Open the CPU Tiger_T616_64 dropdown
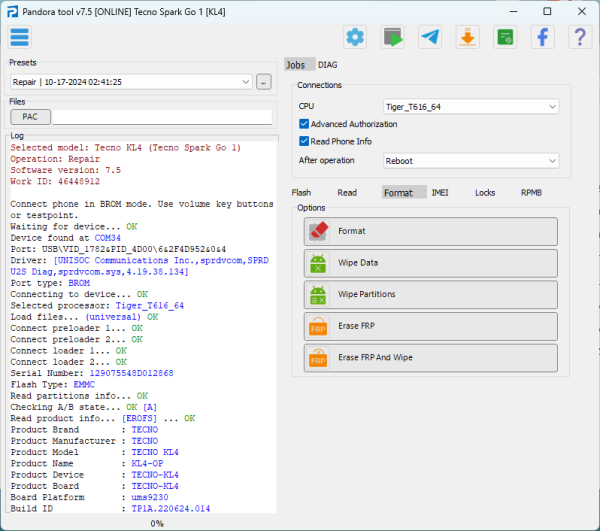Viewport: 600px width, 531px height. click(x=471, y=107)
